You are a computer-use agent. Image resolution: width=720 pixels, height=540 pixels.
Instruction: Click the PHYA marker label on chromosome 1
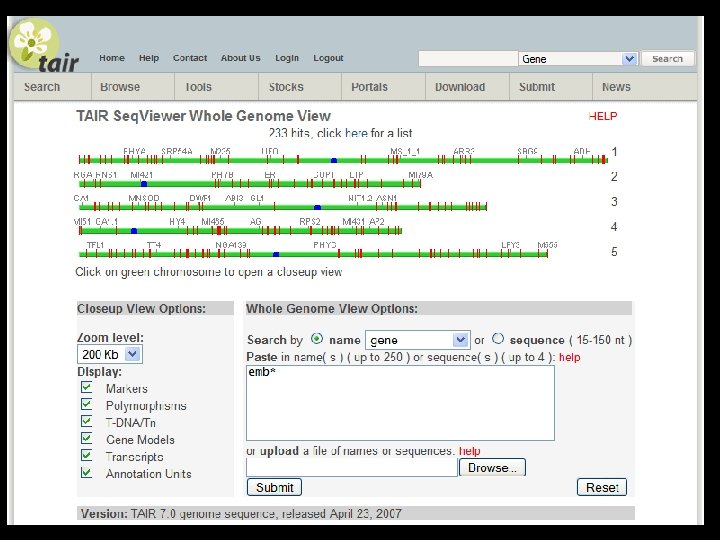(x=135, y=151)
